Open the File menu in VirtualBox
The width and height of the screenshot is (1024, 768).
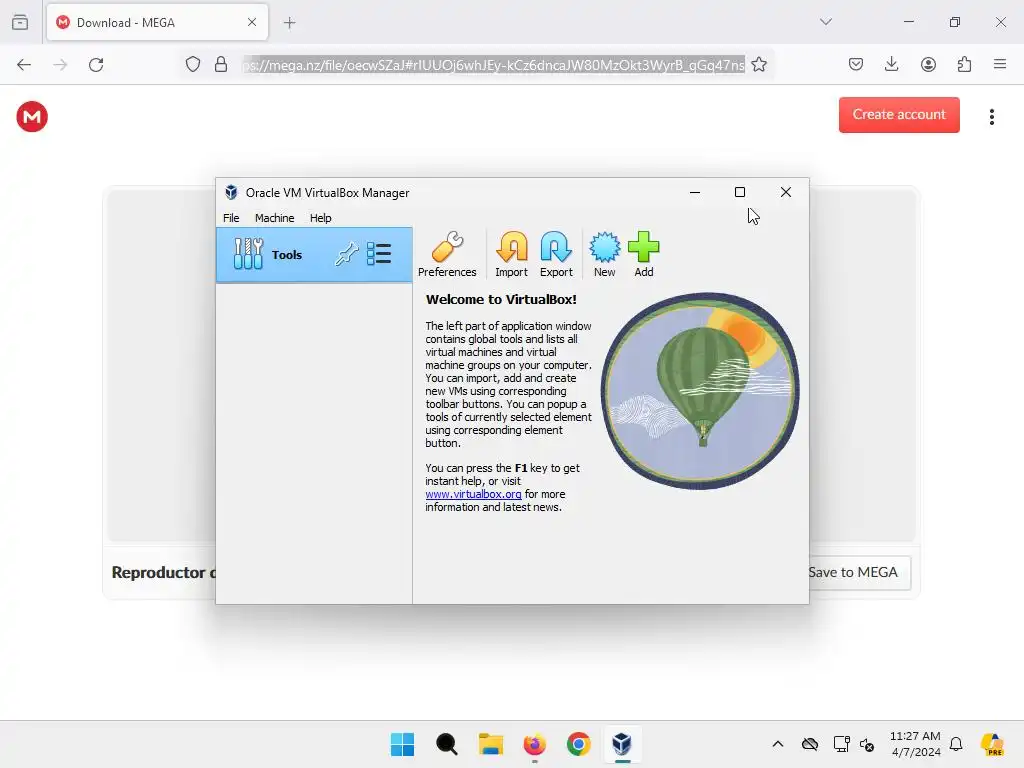pyautogui.click(x=231, y=218)
